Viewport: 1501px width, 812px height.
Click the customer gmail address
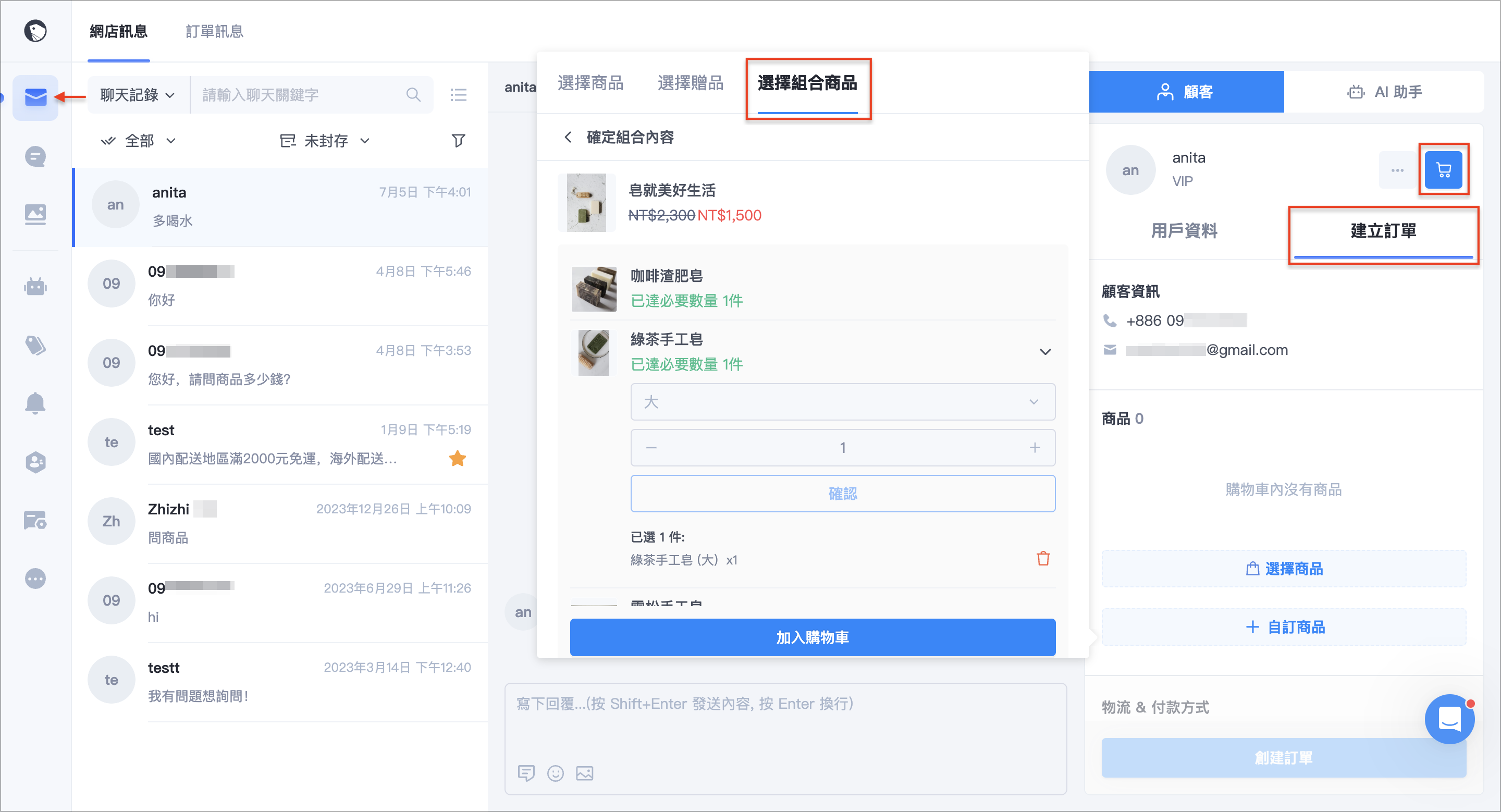1206,350
